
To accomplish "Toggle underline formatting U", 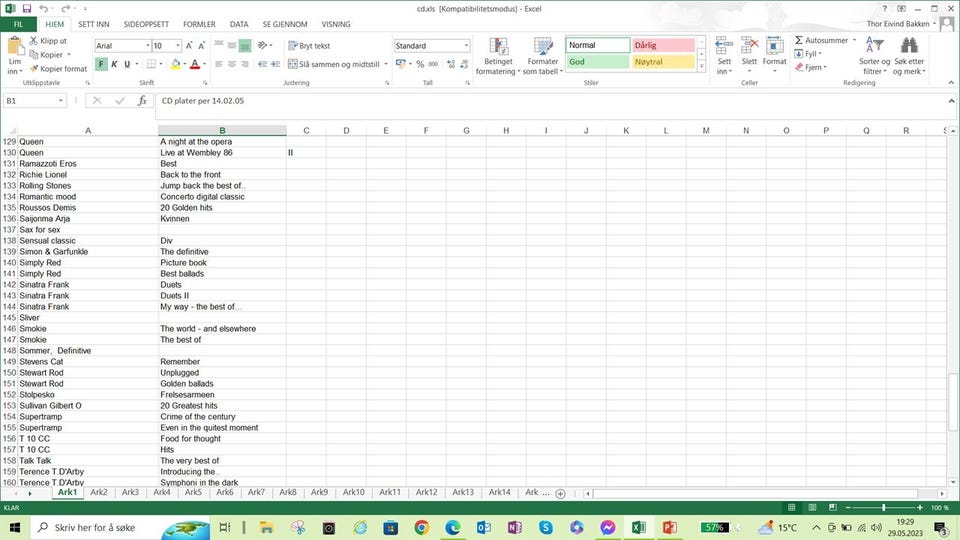I will (127, 64).
